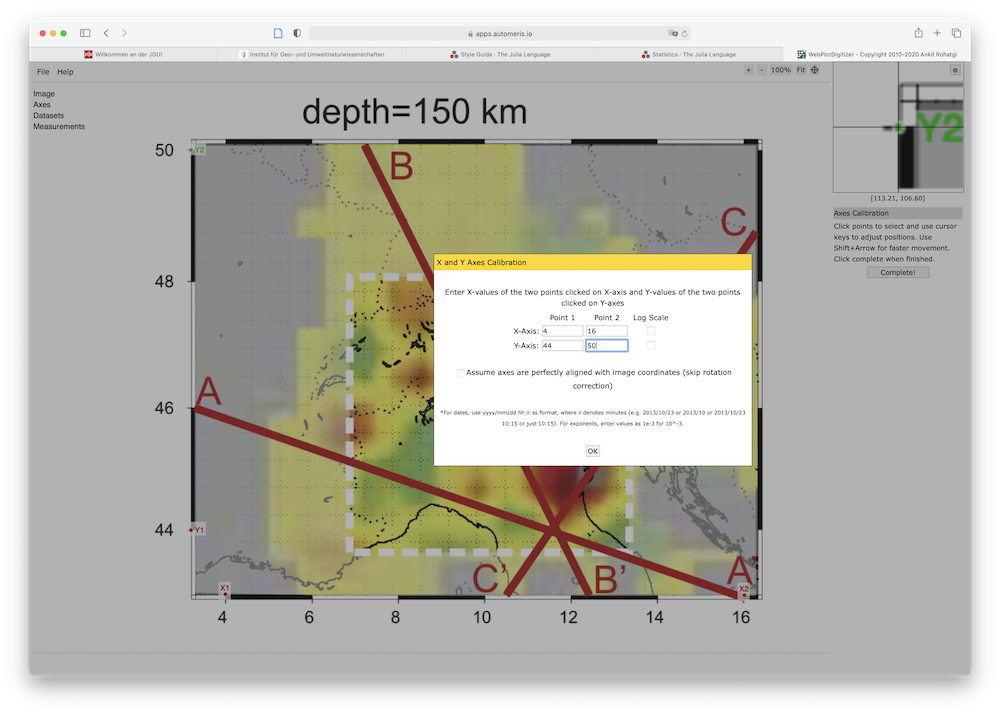Expand the Measurements tree item
The height and width of the screenshot is (714, 1000).
click(x=59, y=127)
